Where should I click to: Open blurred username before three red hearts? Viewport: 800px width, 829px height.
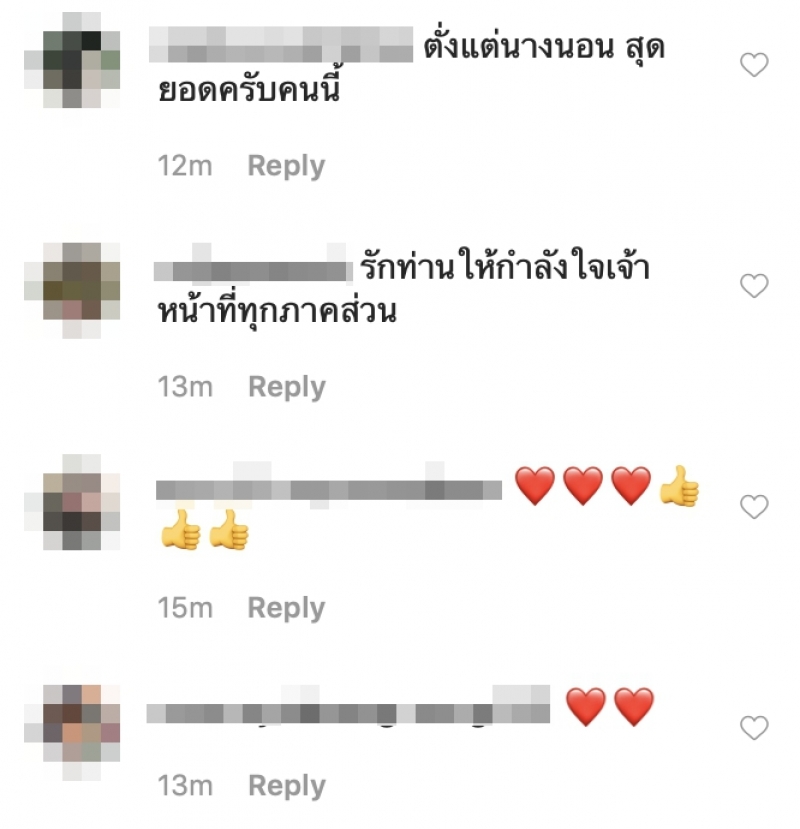click(329, 486)
